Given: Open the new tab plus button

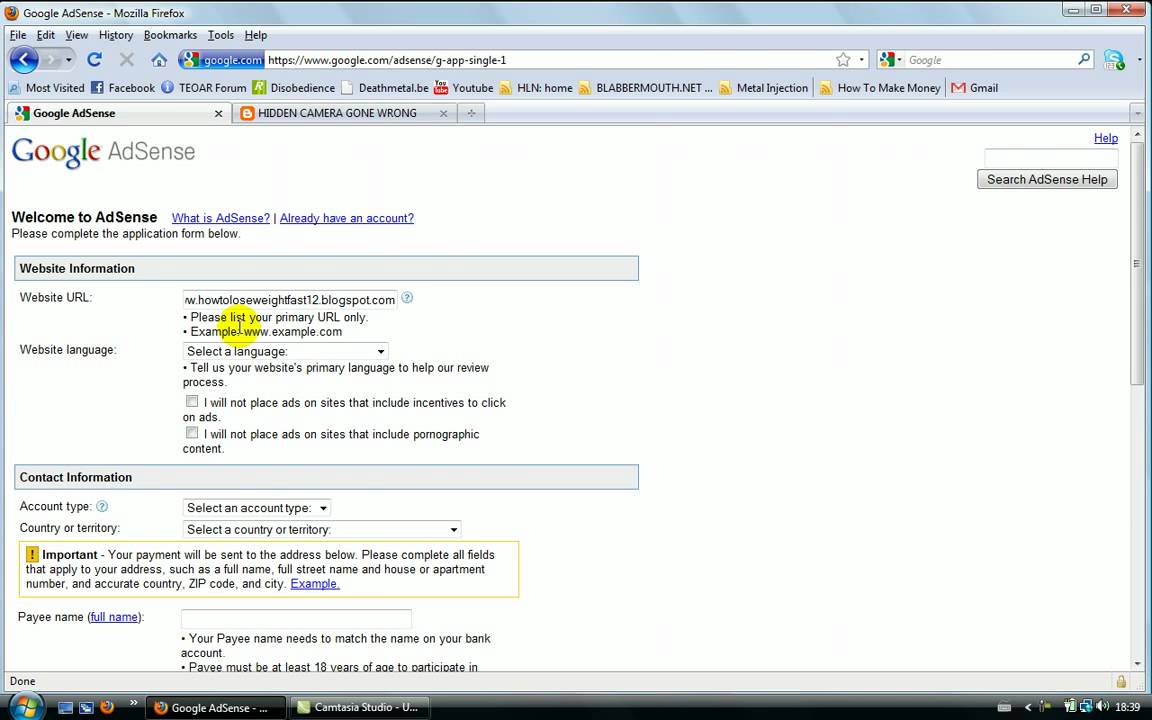Looking at the screenshot, I should click(x=471, y=113).
